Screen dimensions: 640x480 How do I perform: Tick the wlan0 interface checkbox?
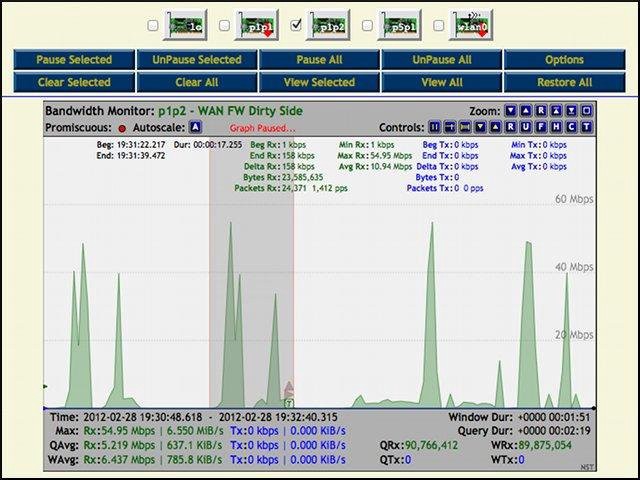coord(438,25)
